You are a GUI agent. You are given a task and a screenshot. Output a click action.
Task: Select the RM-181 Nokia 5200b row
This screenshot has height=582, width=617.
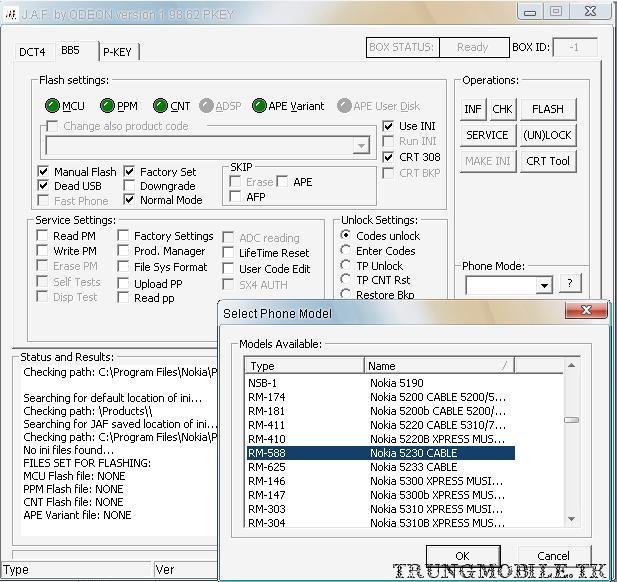pos(381,411)
